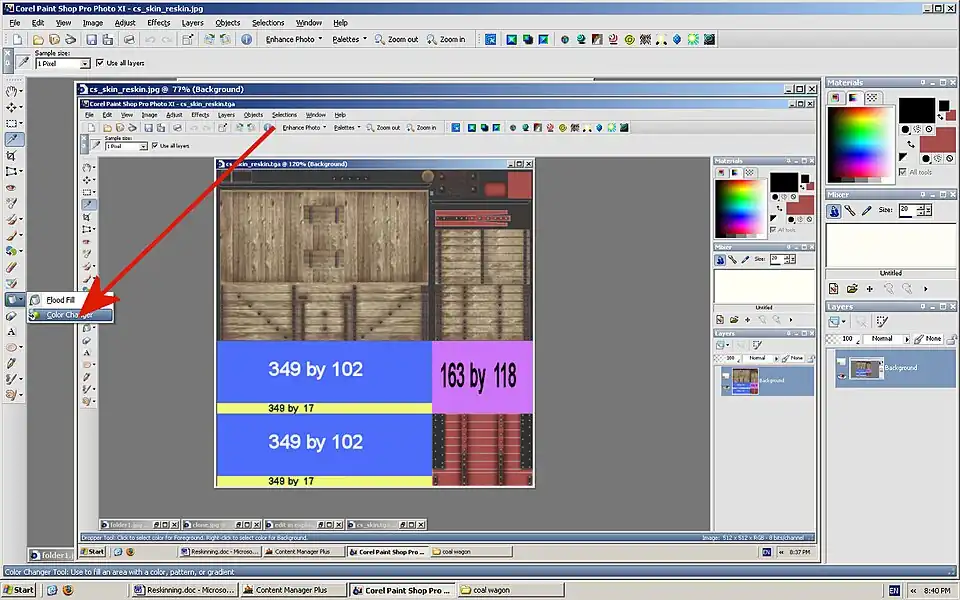Select the Dropper tool in the left toolbar
Image resolution: width=960 pixels, height=600 pixels.
click(x=13, y=139)
